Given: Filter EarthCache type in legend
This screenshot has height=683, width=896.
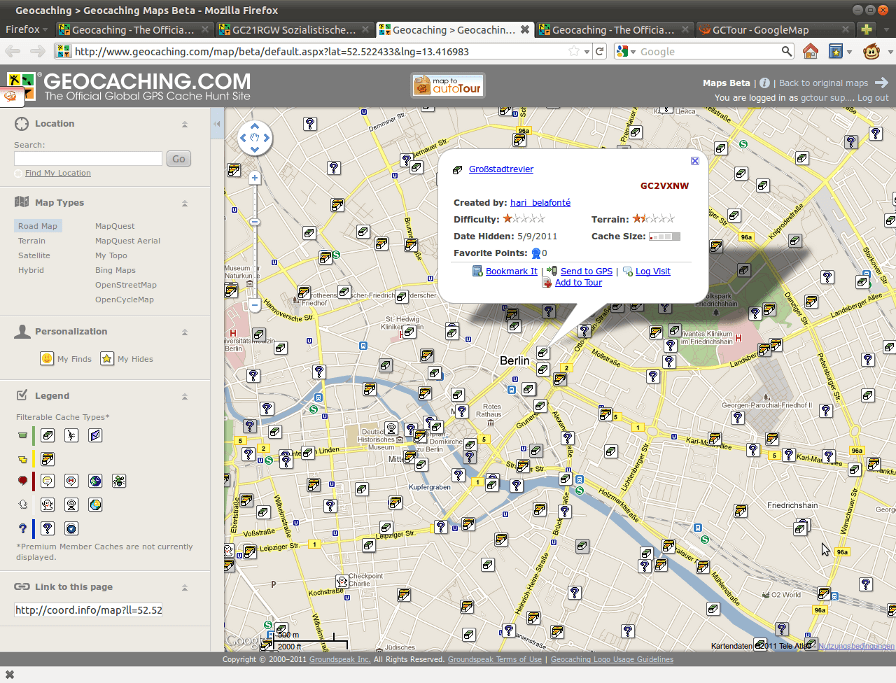Looking at the screenshot, I should click(x=95, y=505).
